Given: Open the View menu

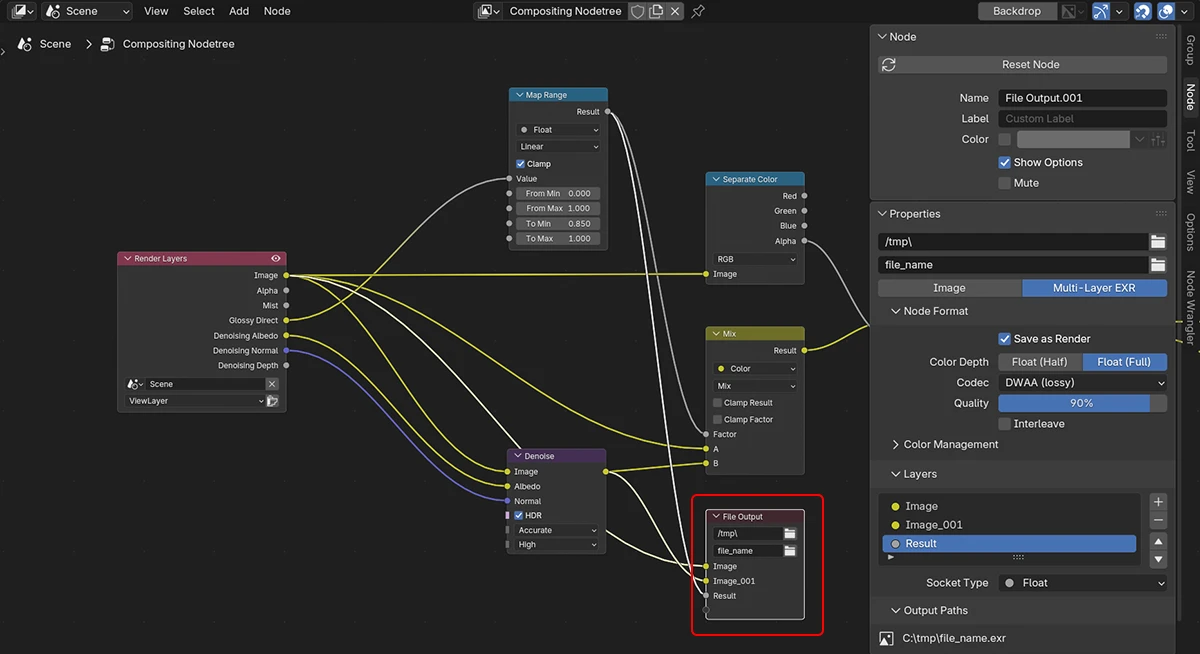Looking at the screenshot, I should point(156,11).
